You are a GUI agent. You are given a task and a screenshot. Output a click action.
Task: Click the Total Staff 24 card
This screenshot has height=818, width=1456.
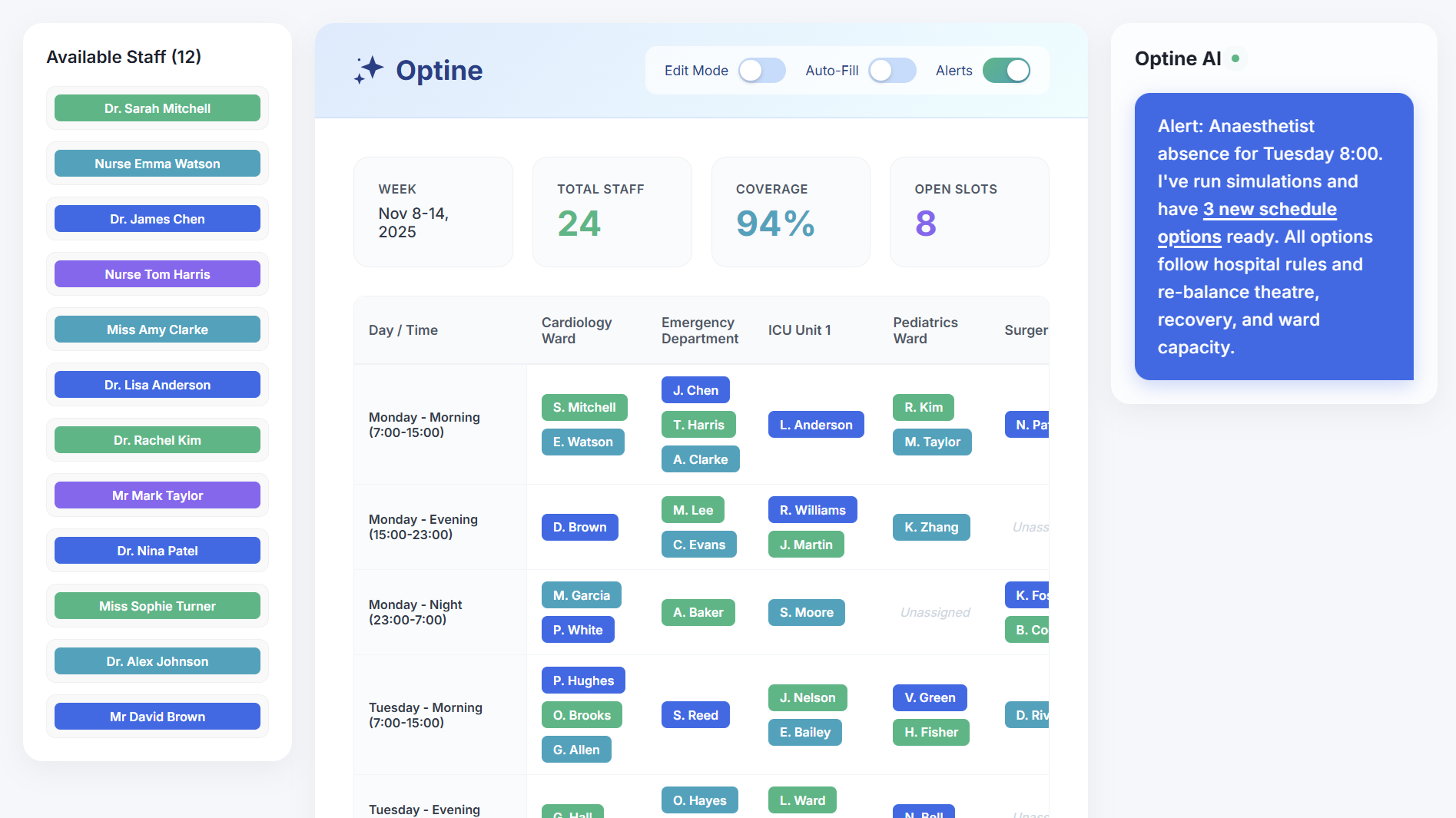612,212
